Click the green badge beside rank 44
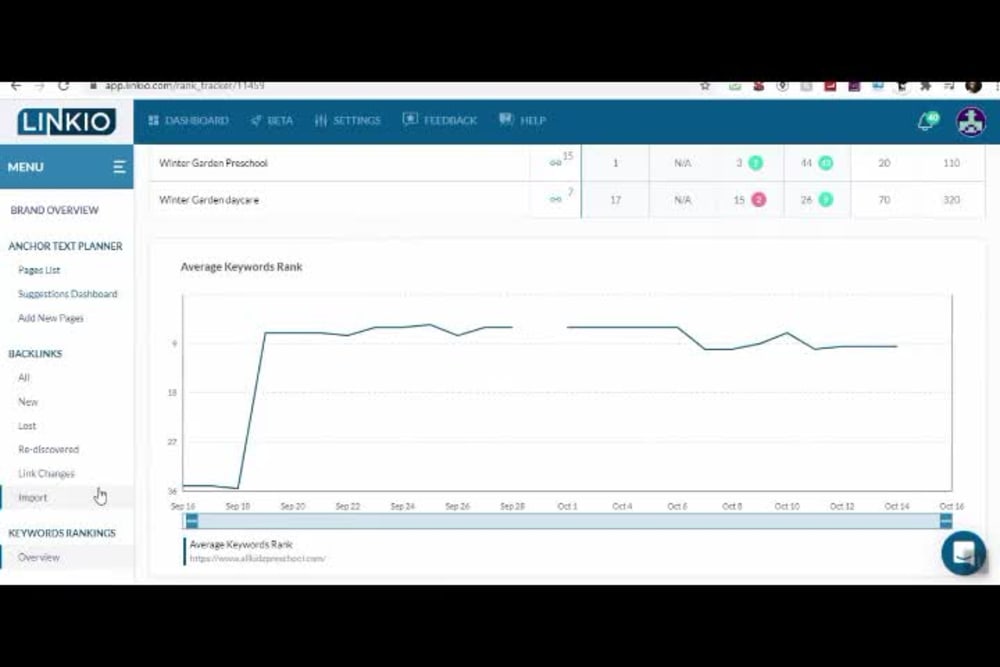 coord(825,163)
